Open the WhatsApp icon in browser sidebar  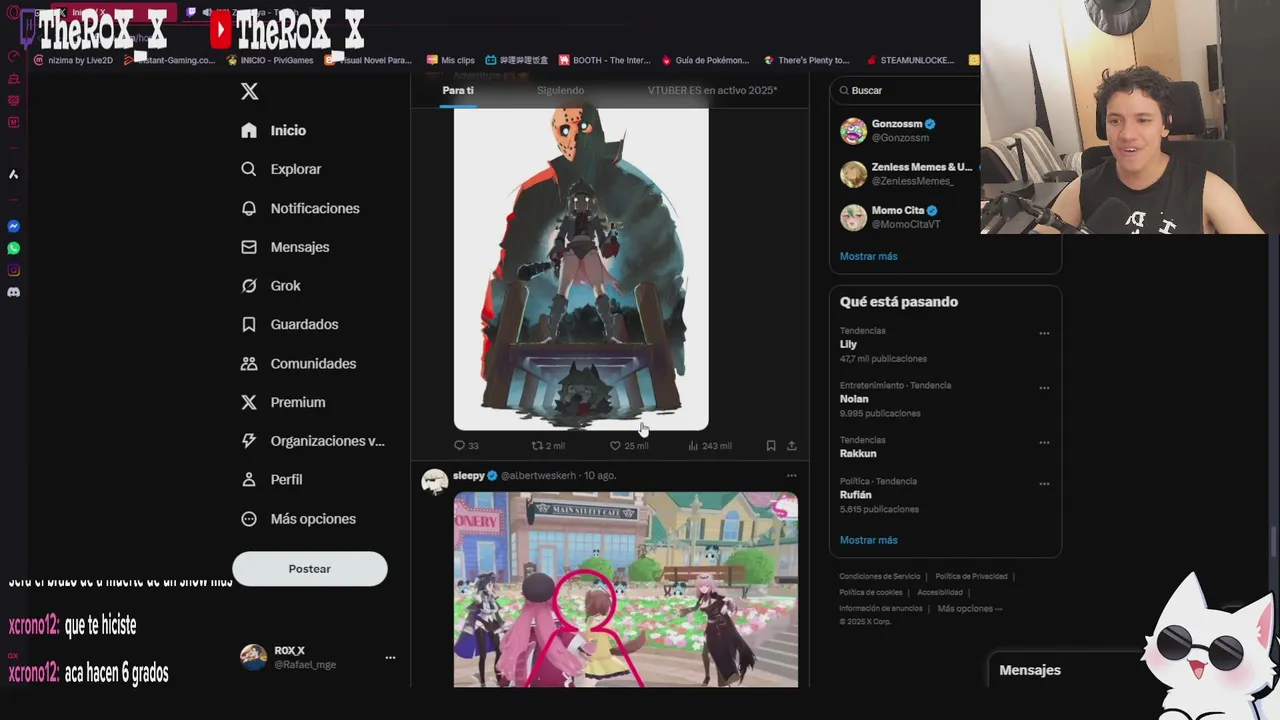13,248
